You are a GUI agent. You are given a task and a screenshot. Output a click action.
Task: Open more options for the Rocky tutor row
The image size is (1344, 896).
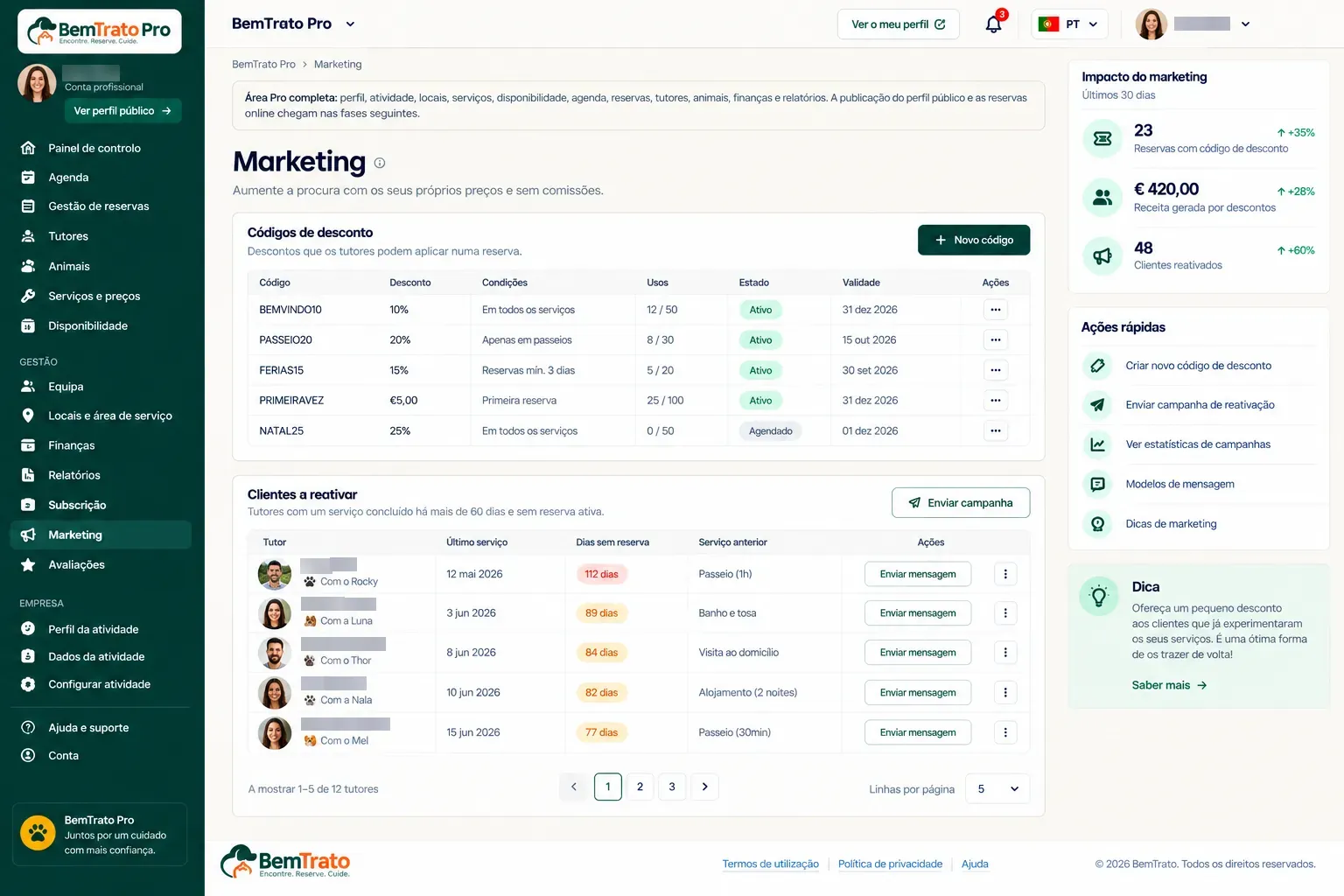click(1005, 574)
